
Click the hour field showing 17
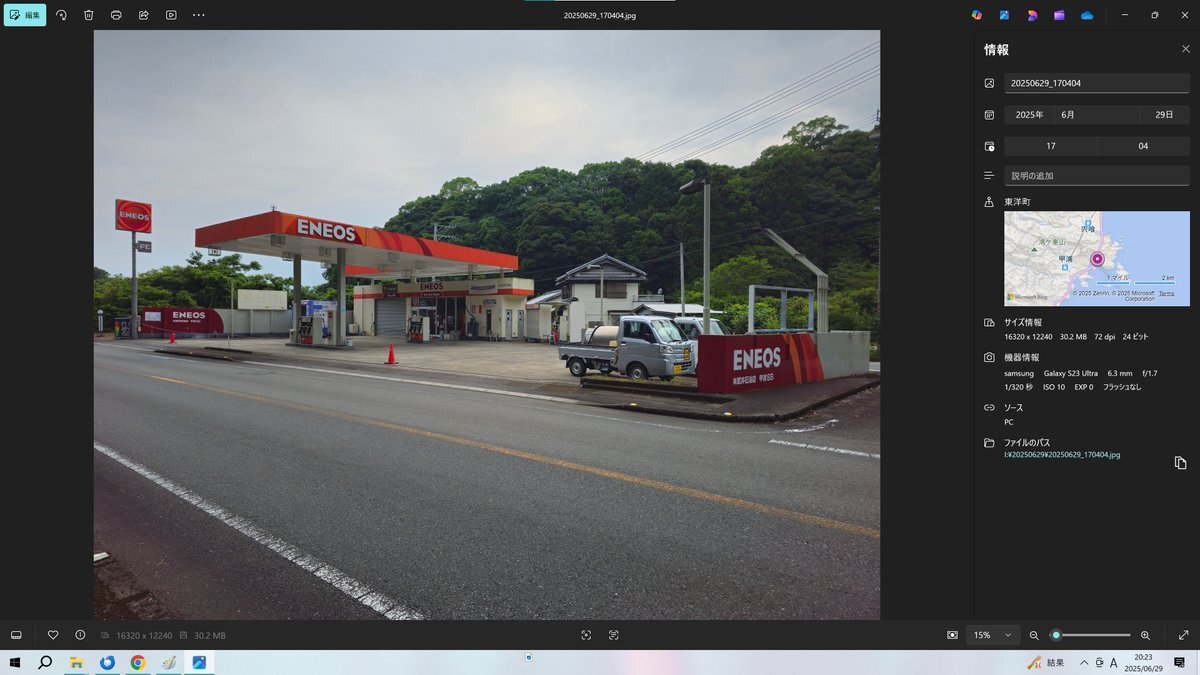[x=1050, y=146]
